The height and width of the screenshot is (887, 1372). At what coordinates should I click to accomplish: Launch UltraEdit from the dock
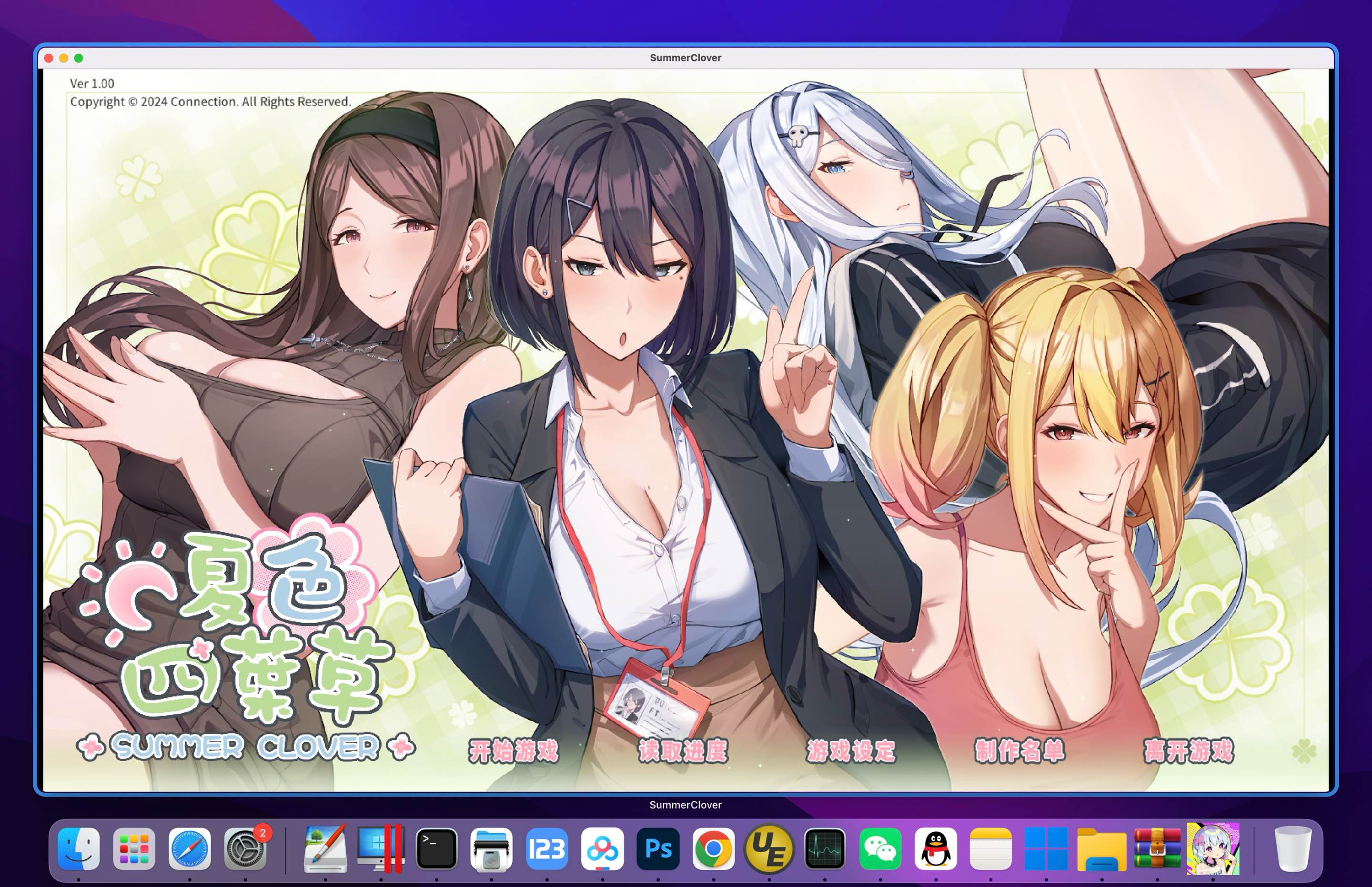tap(769, 849)
